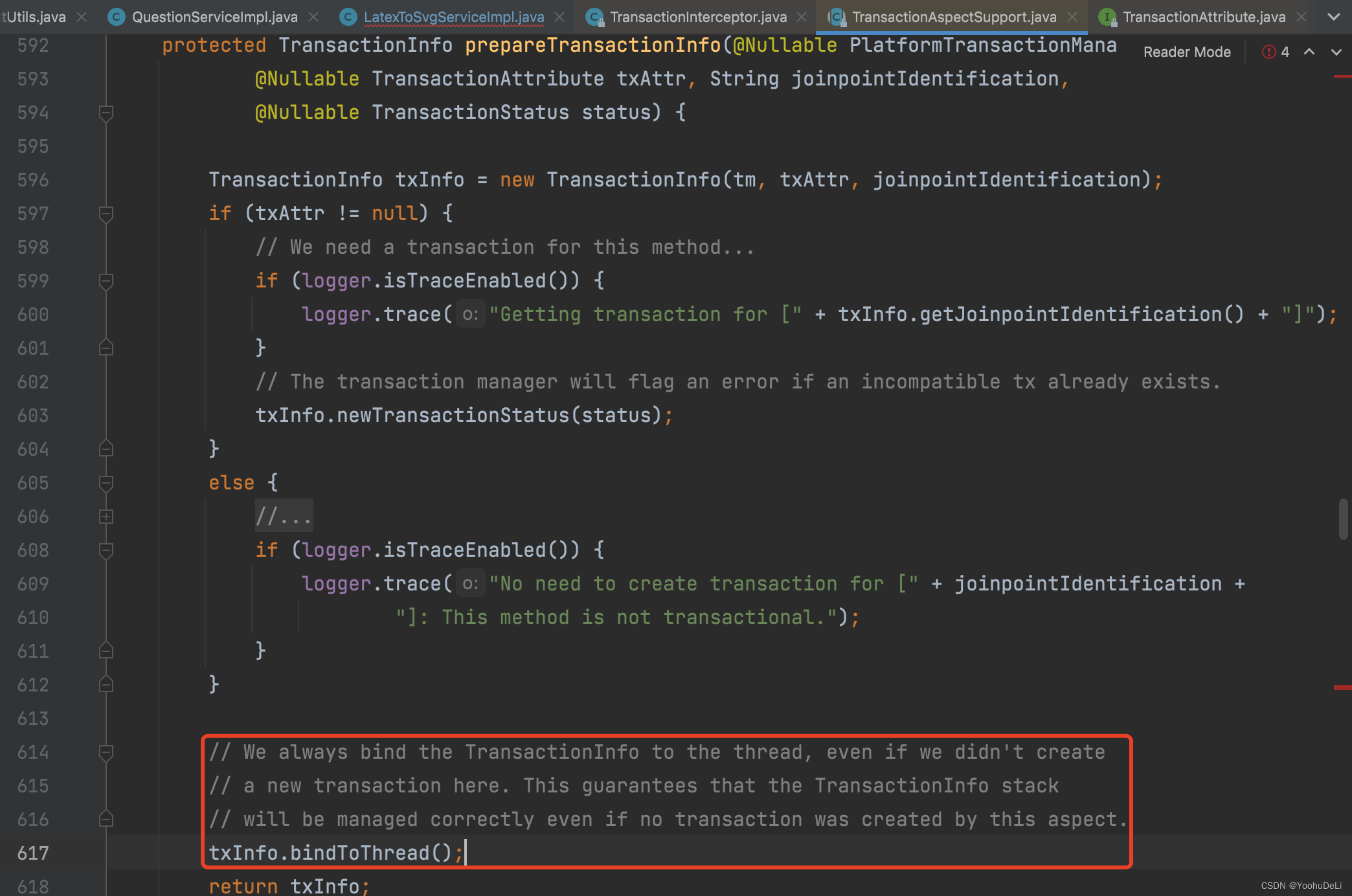This screenshot has height=896, width=1352.
Task: Click the folded //... placeholder text
Action: click(284, 517)
